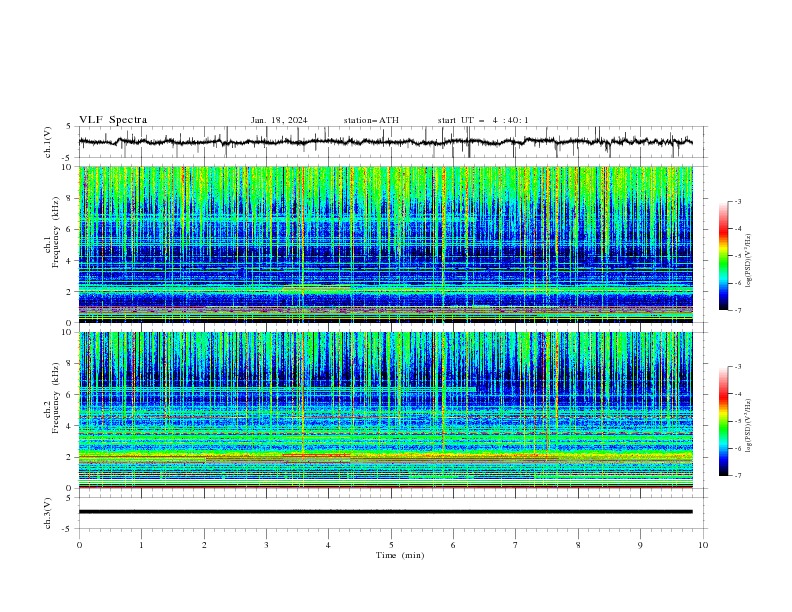
Task: Click the "ch.1(V)" waveform axis label
Action: (x=48, y=142)
